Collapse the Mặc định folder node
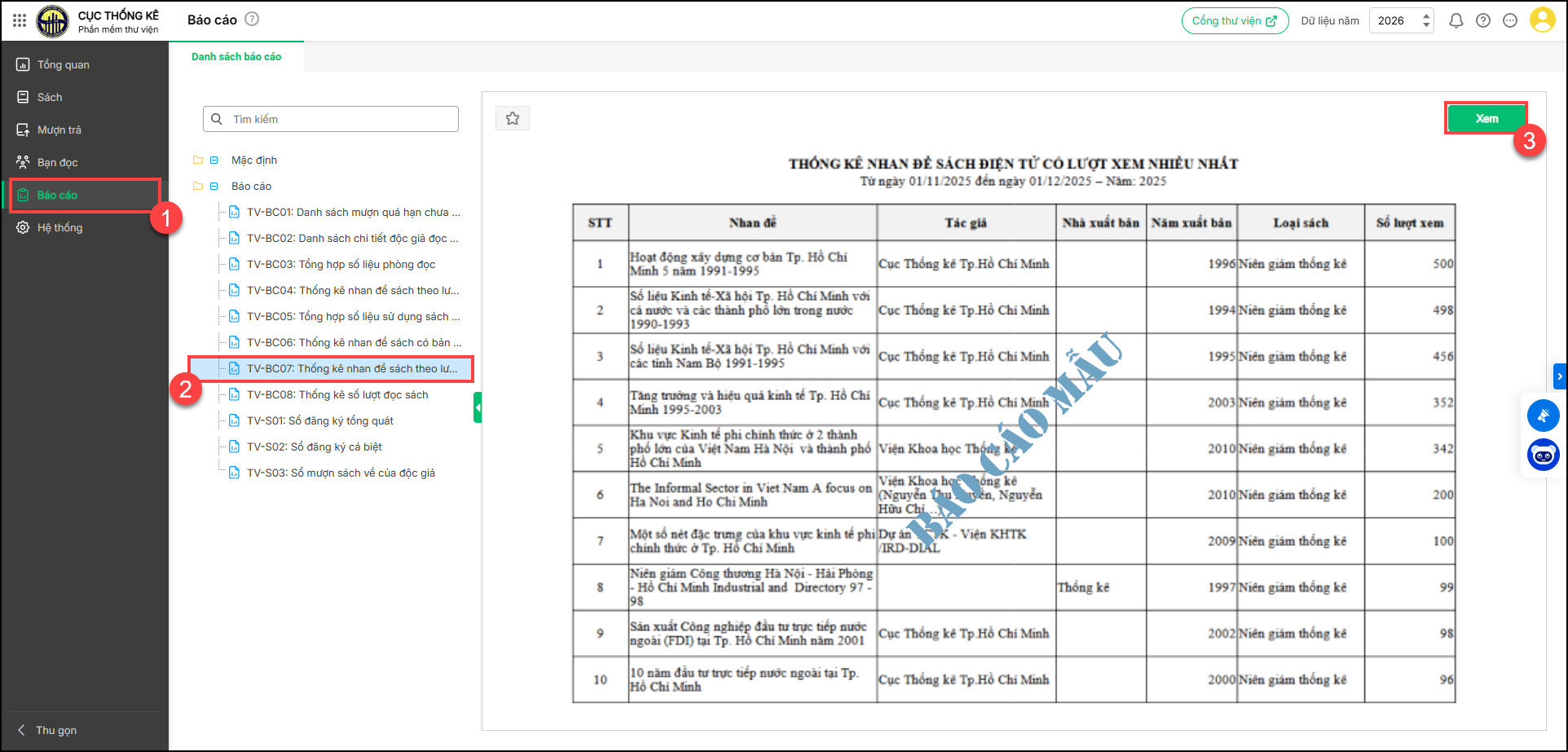 coord(214,161)
